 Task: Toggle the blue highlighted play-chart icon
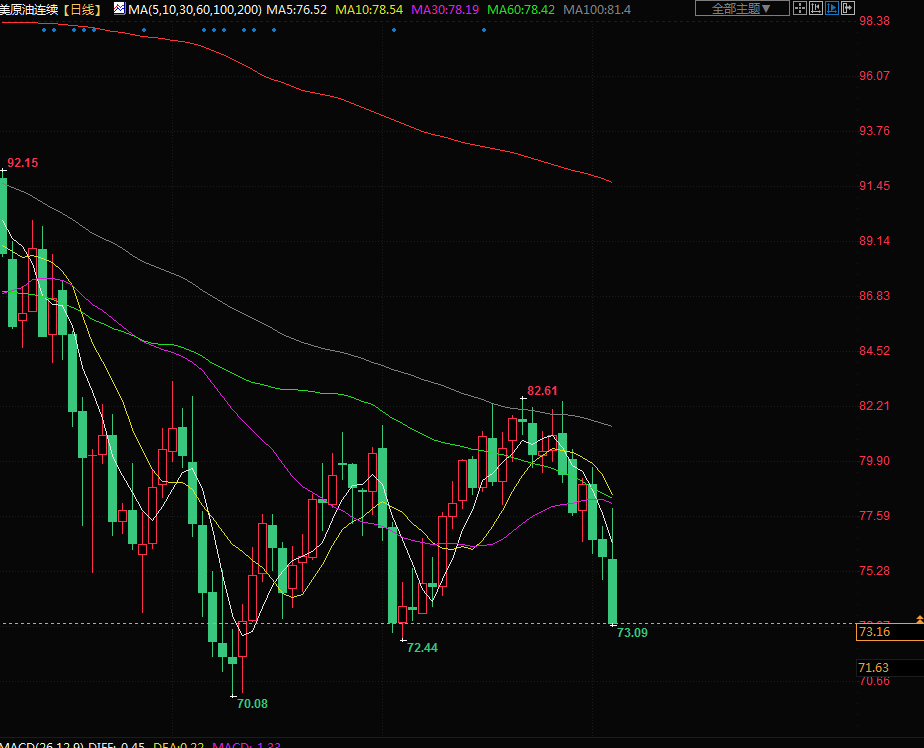coord(831,8)
